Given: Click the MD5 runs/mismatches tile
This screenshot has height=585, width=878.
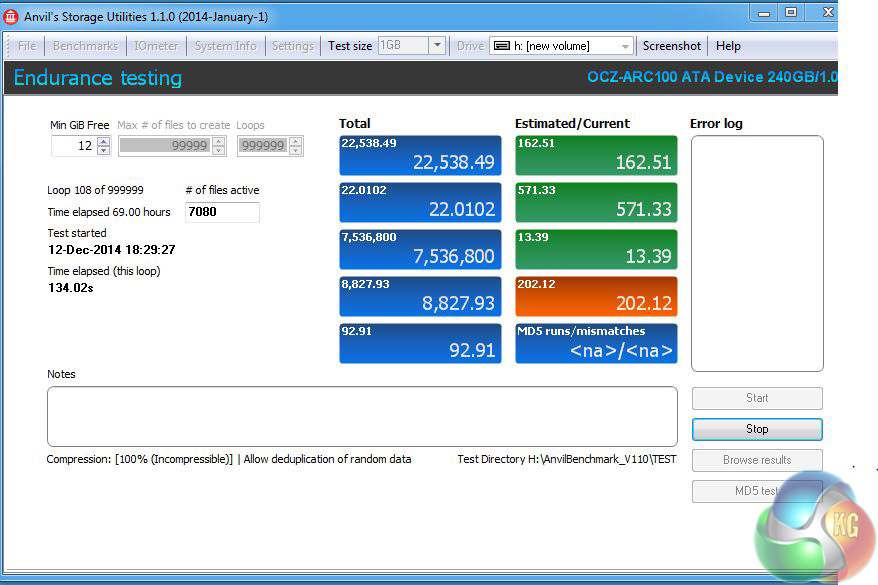Looking at the screenshot, I should [x=595, y=344].
